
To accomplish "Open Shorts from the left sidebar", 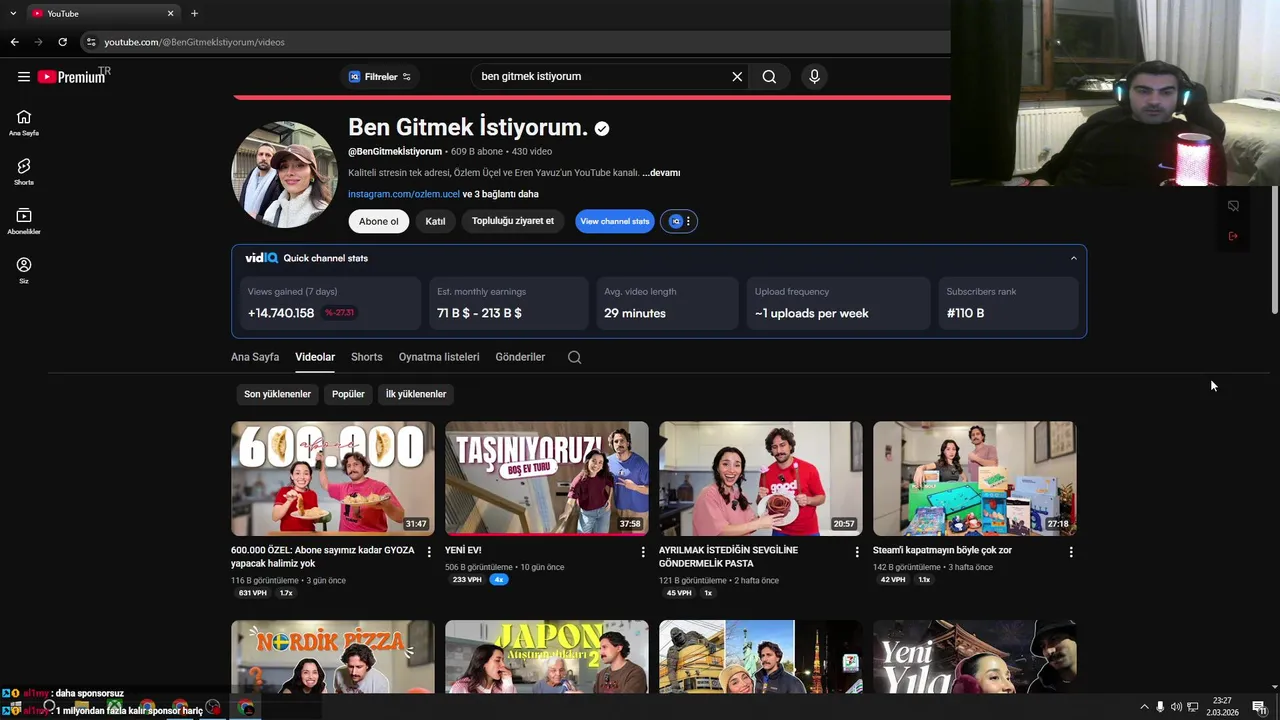I will tap(24, 171).
